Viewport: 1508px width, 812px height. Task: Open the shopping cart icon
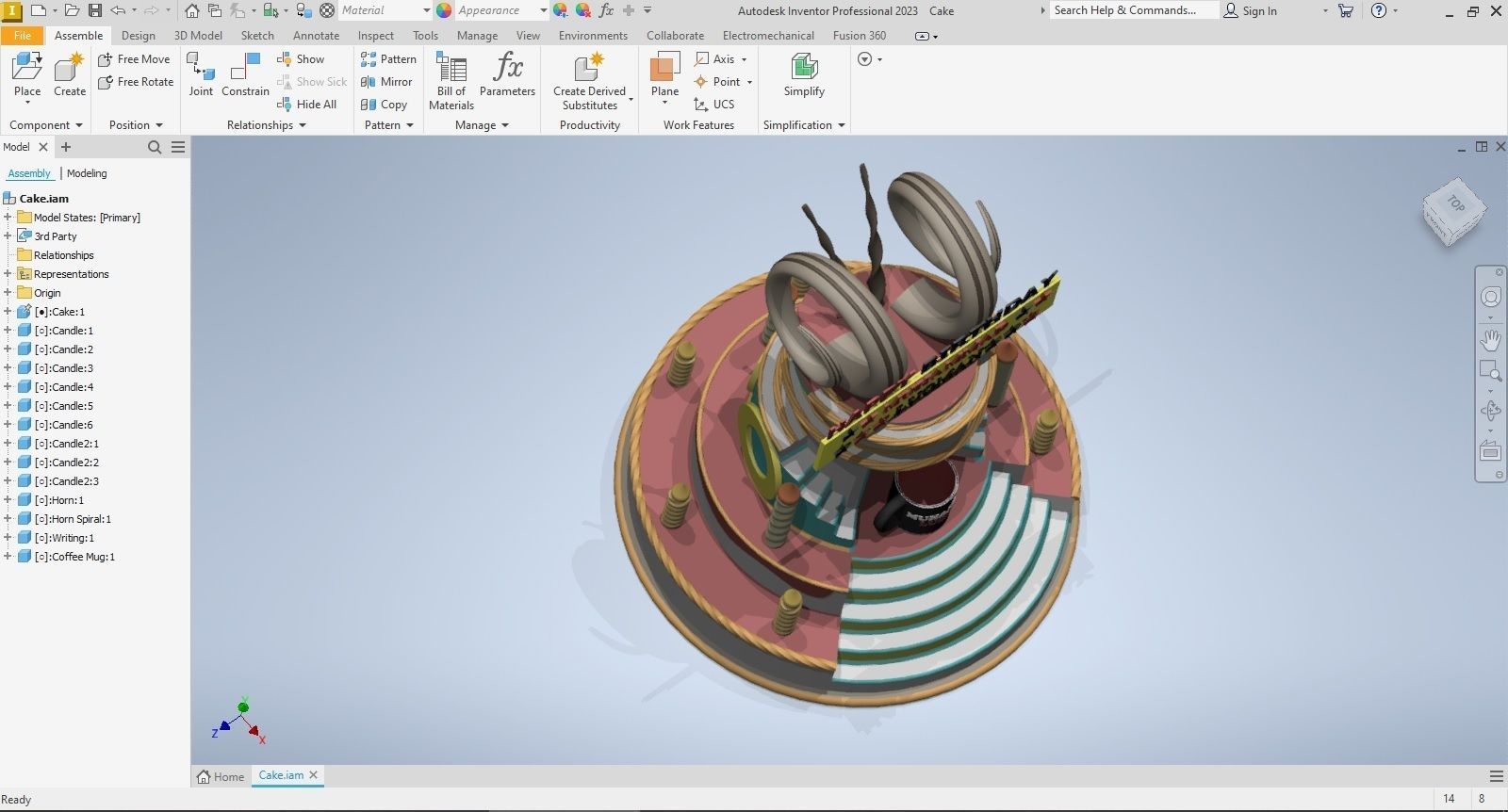click(1346, 10)
